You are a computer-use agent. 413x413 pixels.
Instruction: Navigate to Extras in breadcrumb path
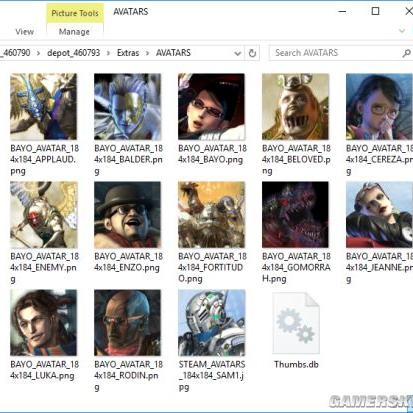pos(128,53)
